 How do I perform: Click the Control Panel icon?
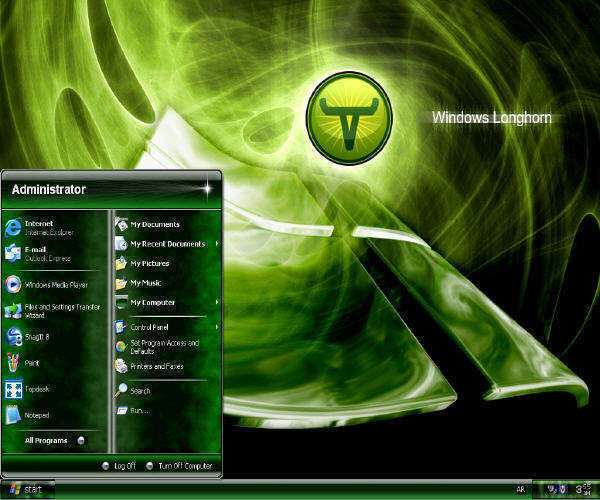[121, 327]
